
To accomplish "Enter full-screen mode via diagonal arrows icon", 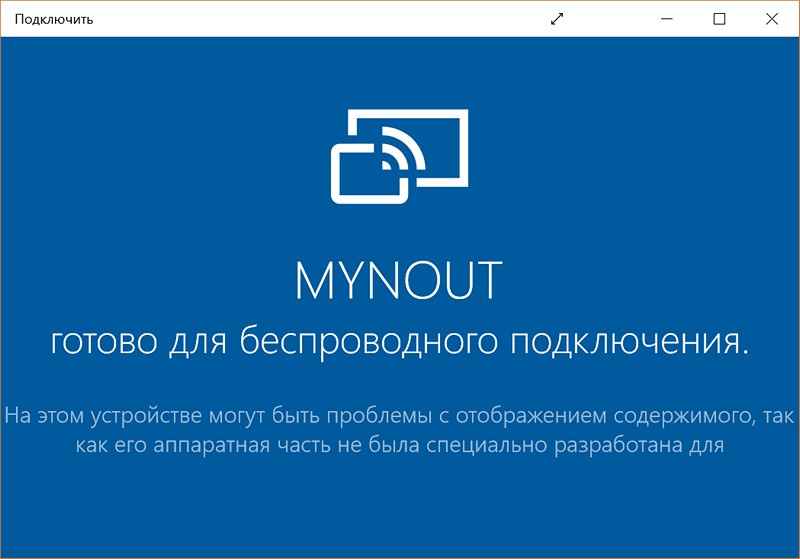I will [557, 19].
